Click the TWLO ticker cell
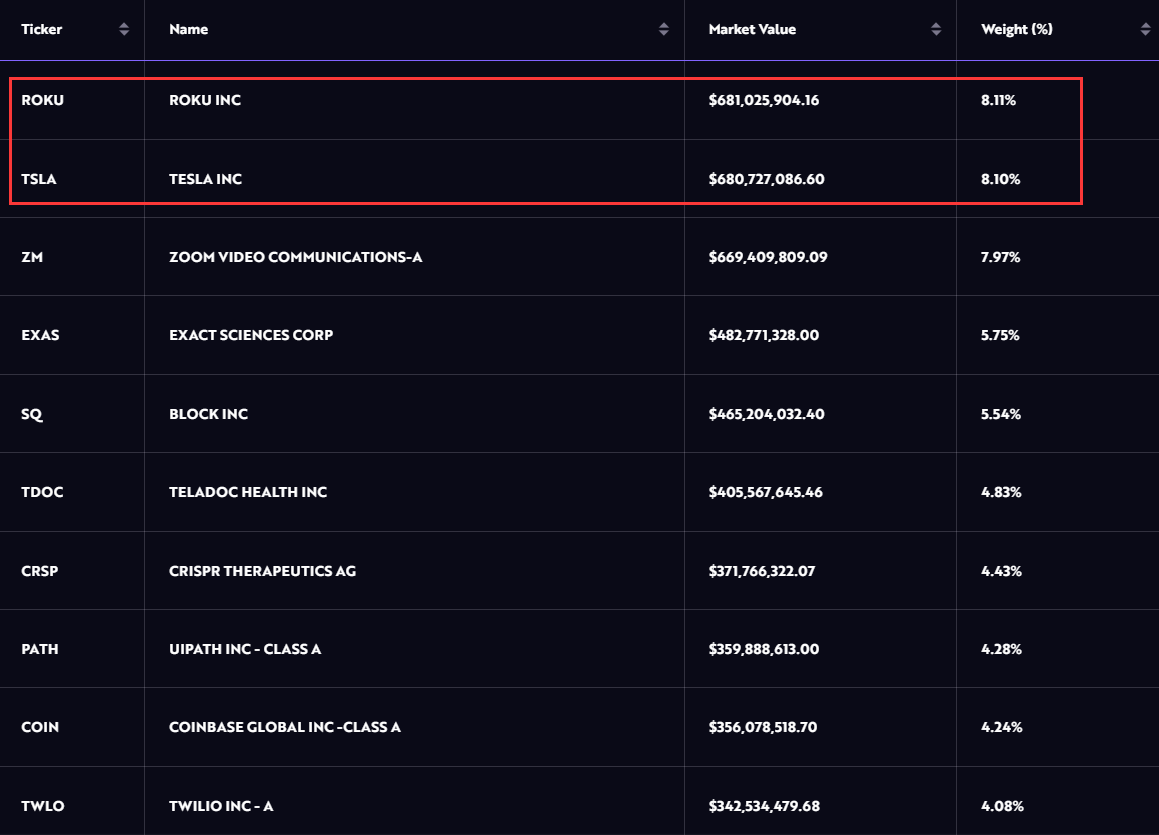This screenshot has height=835, width=1159. (42, 806)
